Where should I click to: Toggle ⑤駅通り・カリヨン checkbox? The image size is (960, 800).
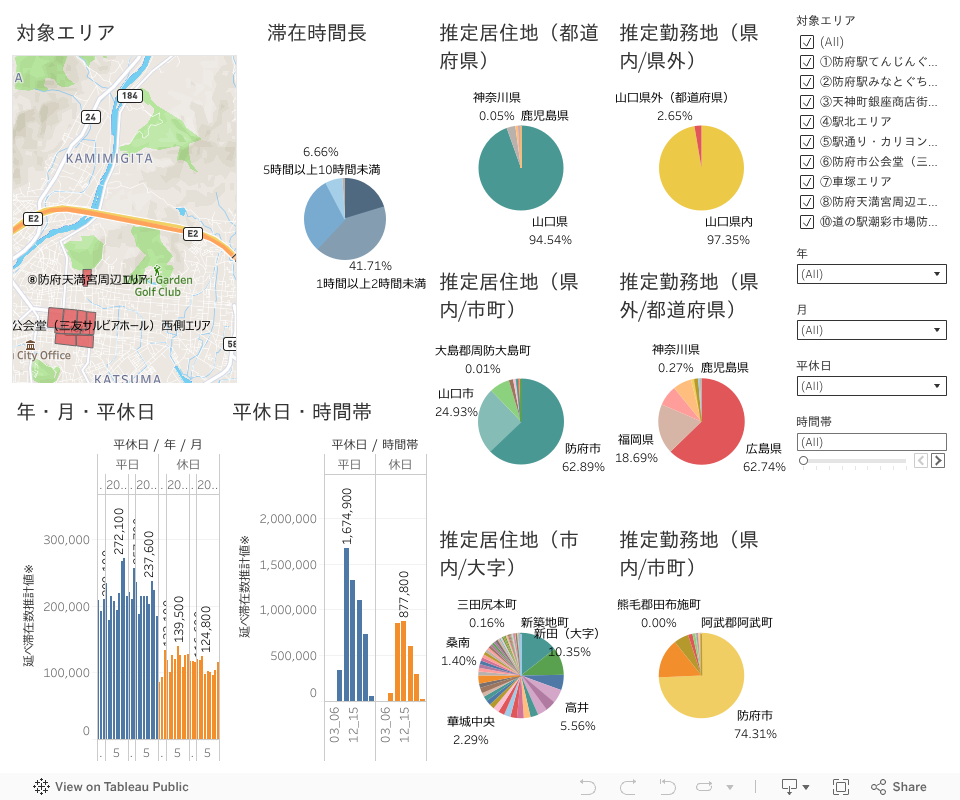[807, 142]
